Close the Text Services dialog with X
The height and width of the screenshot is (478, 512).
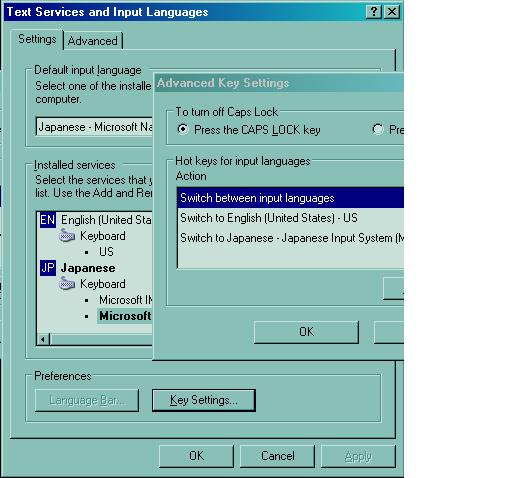point(392,12)
